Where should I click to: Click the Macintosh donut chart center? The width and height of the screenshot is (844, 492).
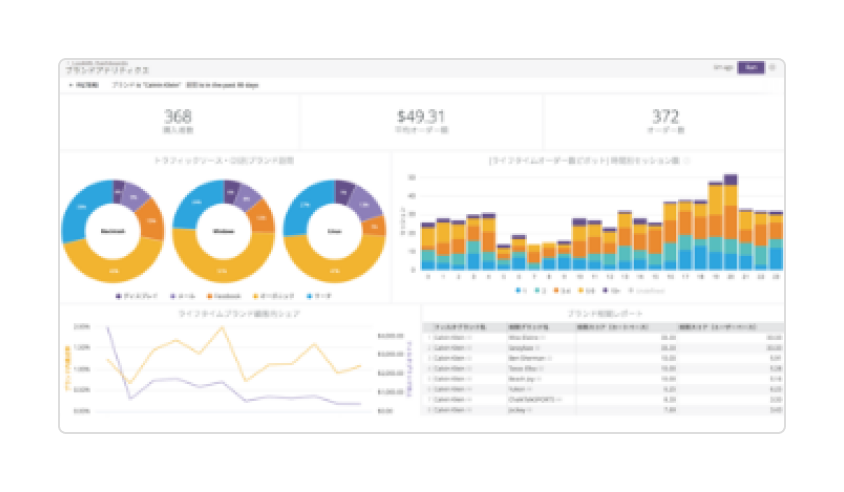(113, 231)
